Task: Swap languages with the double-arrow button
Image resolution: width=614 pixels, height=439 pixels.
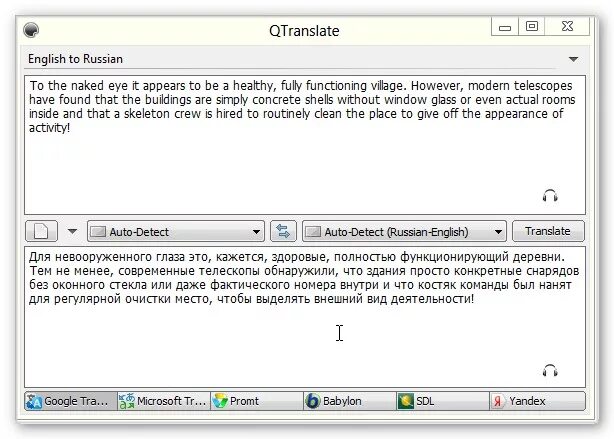Action: [283, 231]
